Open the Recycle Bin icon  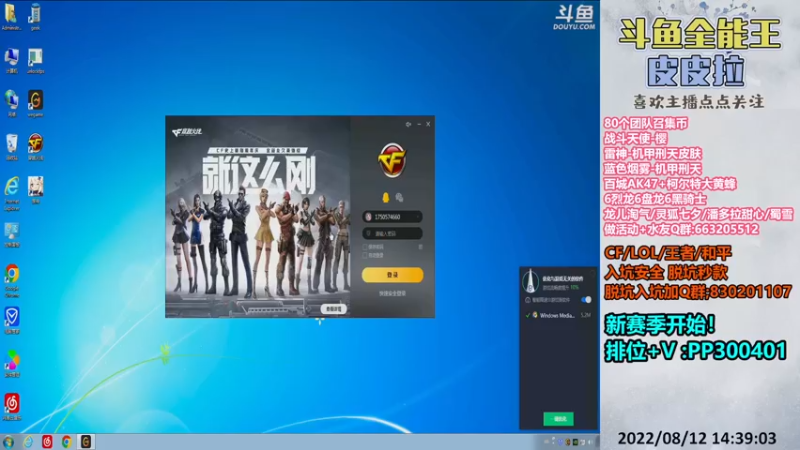11,146
